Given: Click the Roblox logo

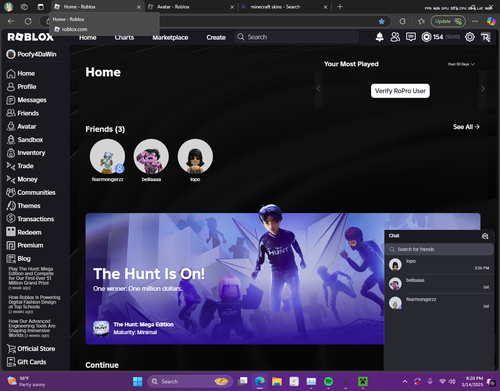Looking at the screenshot, I should (30, 37).
